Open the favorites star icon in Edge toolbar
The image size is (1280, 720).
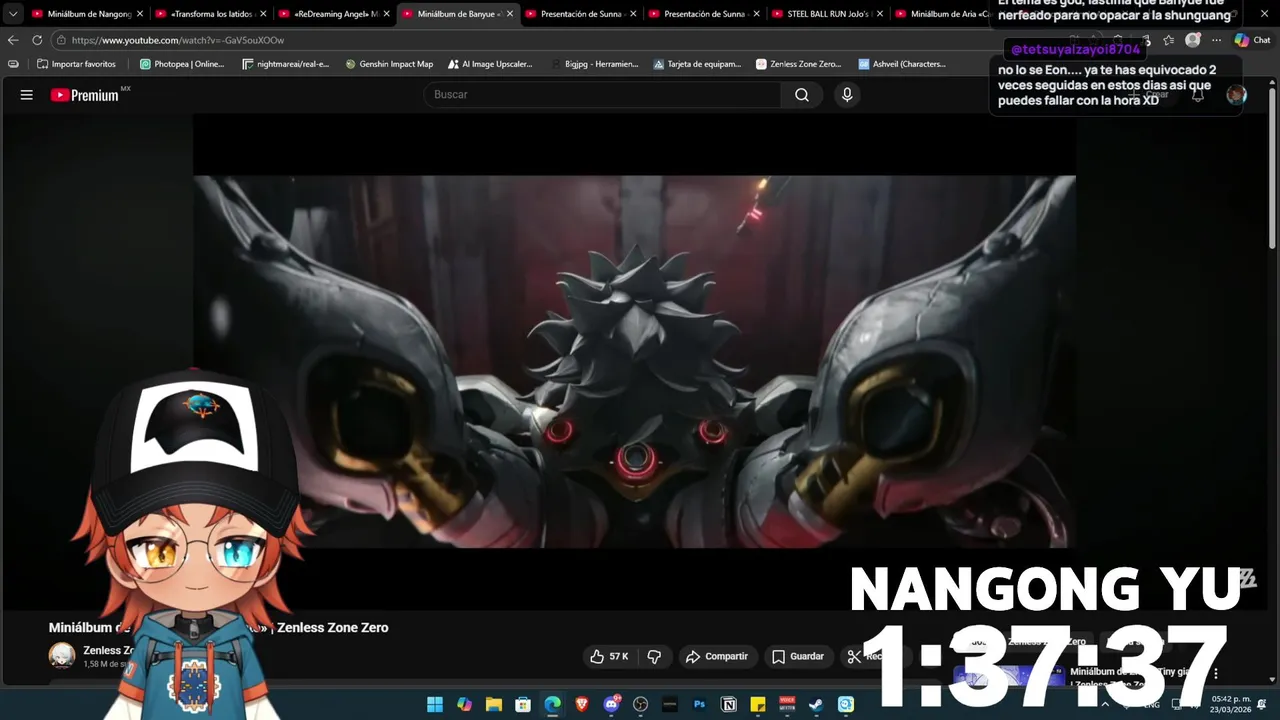point(1168,40)
